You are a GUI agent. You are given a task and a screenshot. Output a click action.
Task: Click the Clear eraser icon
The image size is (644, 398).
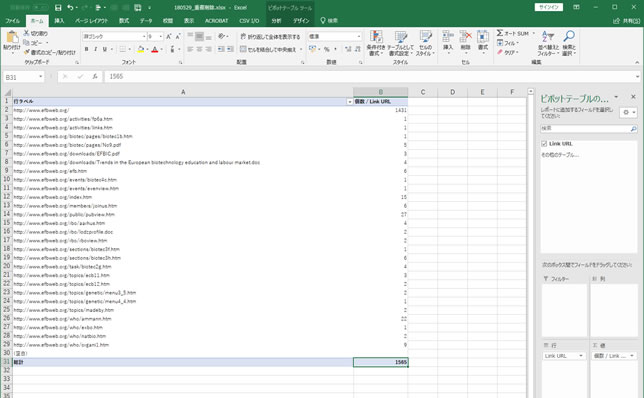click(500, 52)
